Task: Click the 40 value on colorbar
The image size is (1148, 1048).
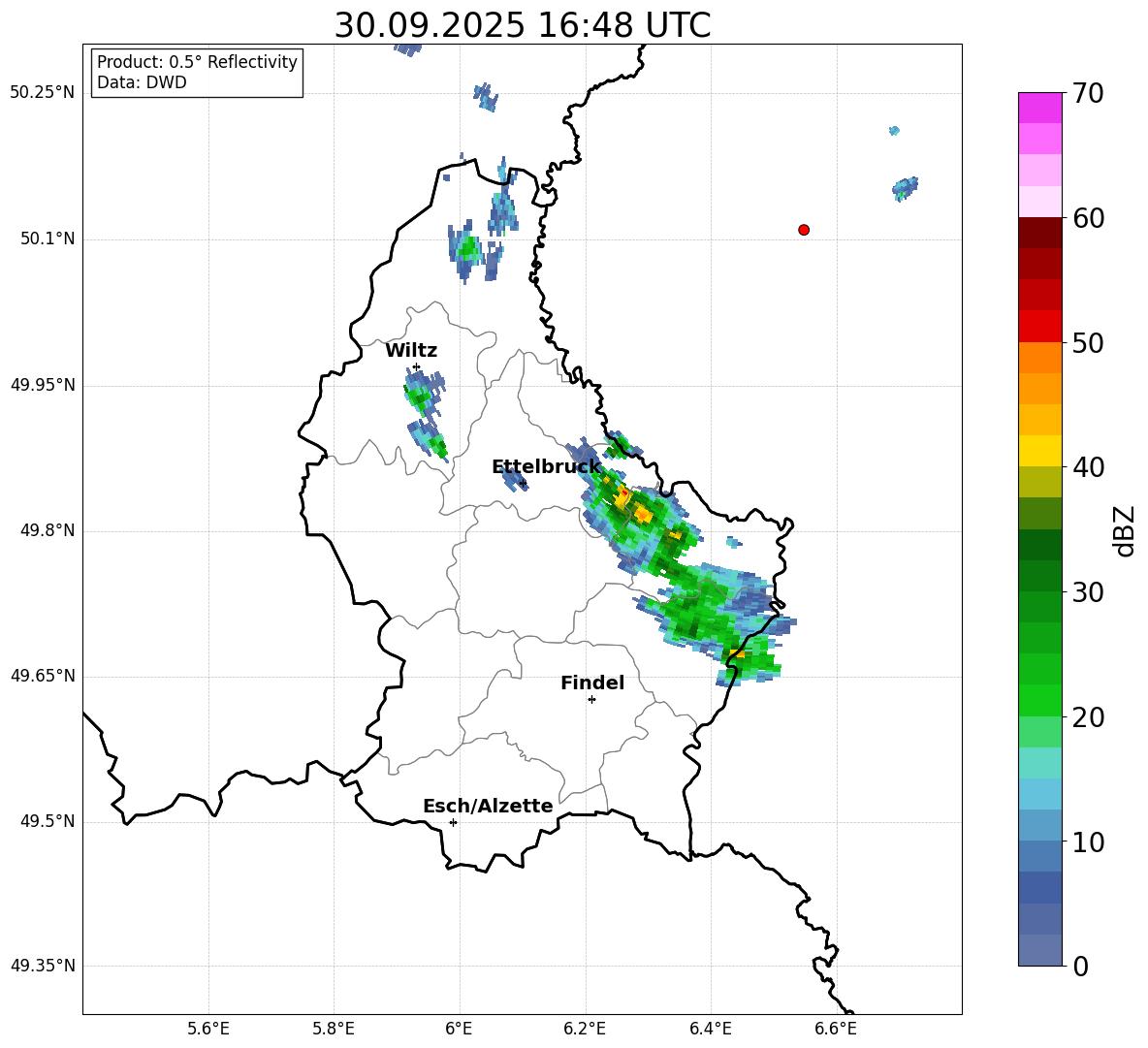Action: click(x=1089, y=467)
